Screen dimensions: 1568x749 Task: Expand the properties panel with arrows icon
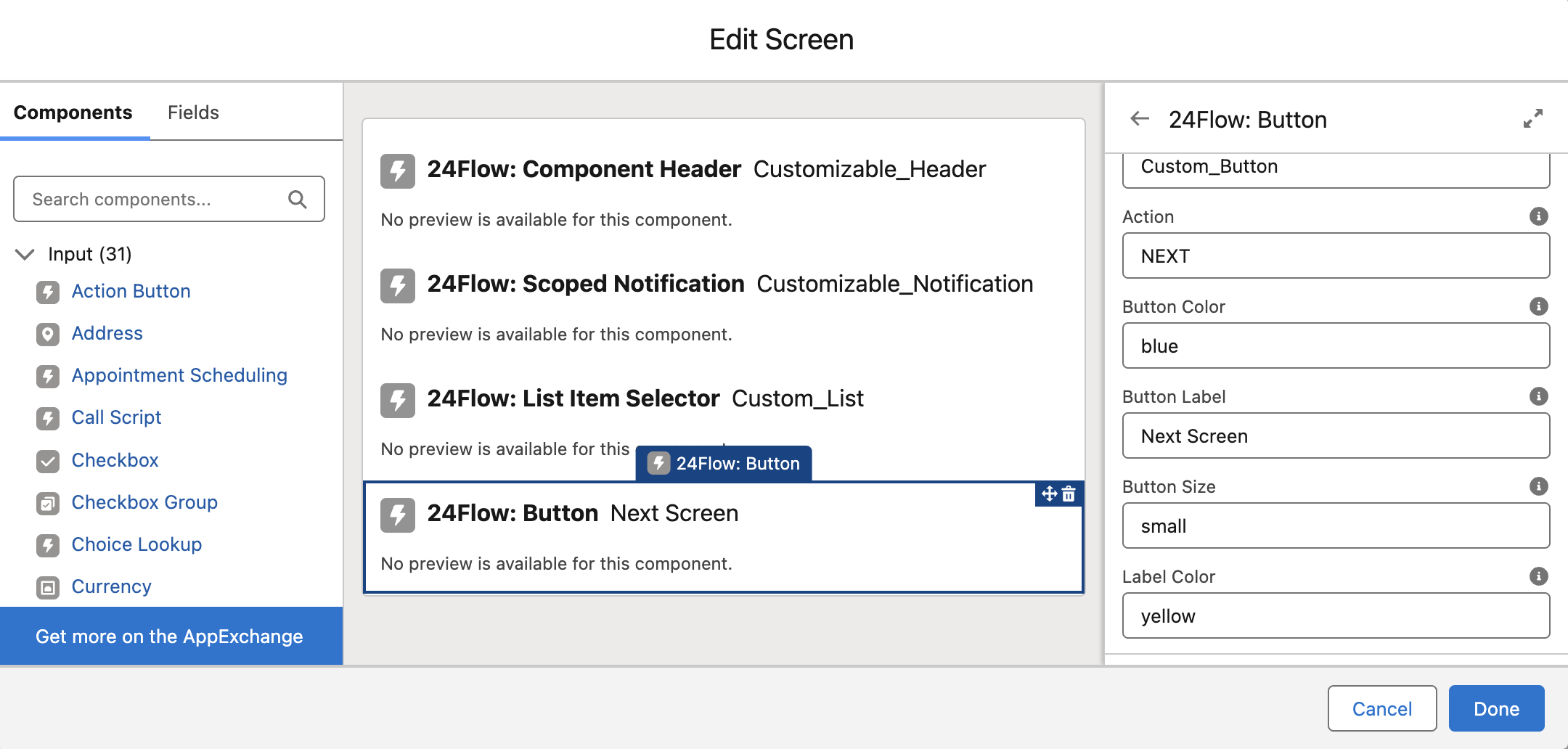1532,119
